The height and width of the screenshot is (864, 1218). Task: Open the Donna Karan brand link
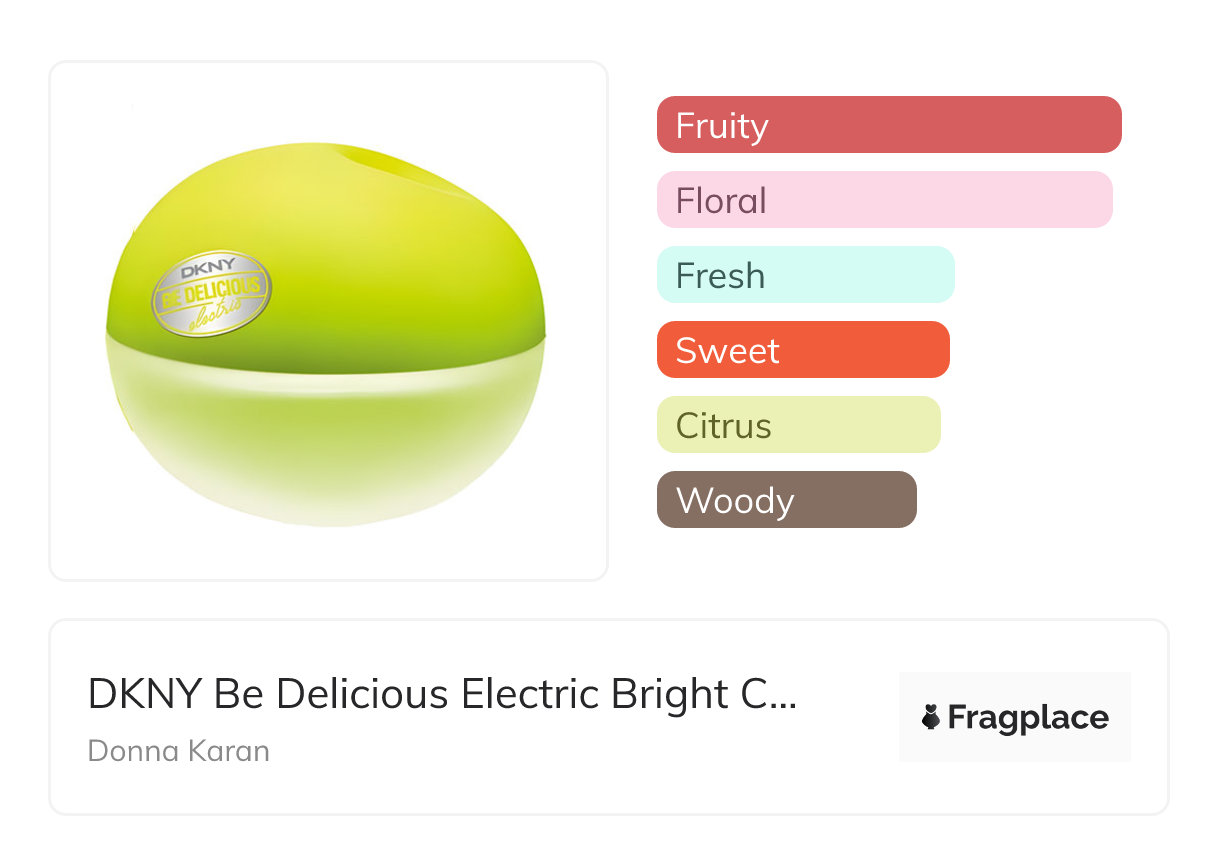tap(179, 750)
